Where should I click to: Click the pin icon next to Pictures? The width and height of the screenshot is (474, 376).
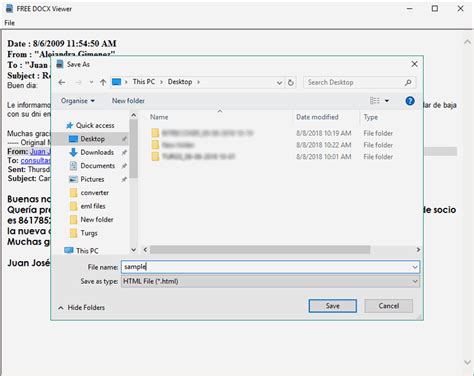tap(124, 179)
